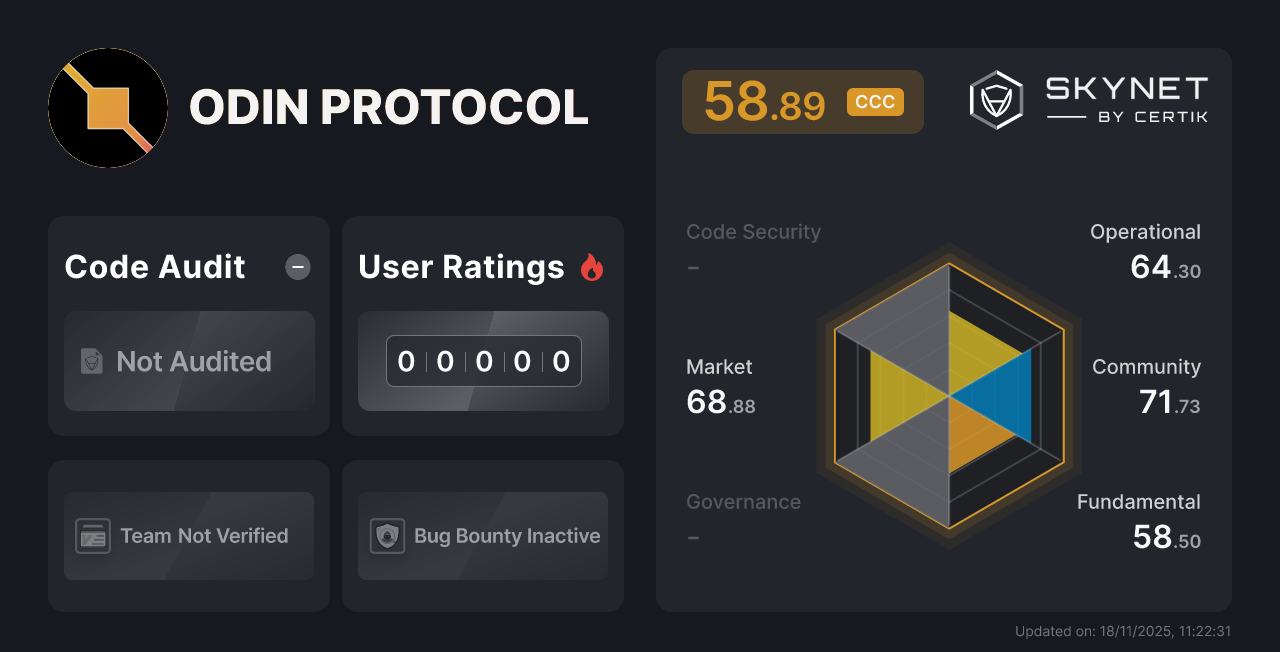Click the shield icon next to Not Audited
Image resolution: width=1280 pixels, height=652 pixels.
pyautogui.click(x=91, y=362)
